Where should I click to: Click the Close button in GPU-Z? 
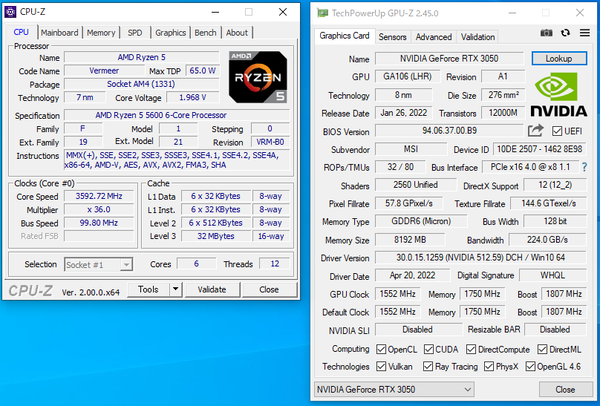point(565,390)
